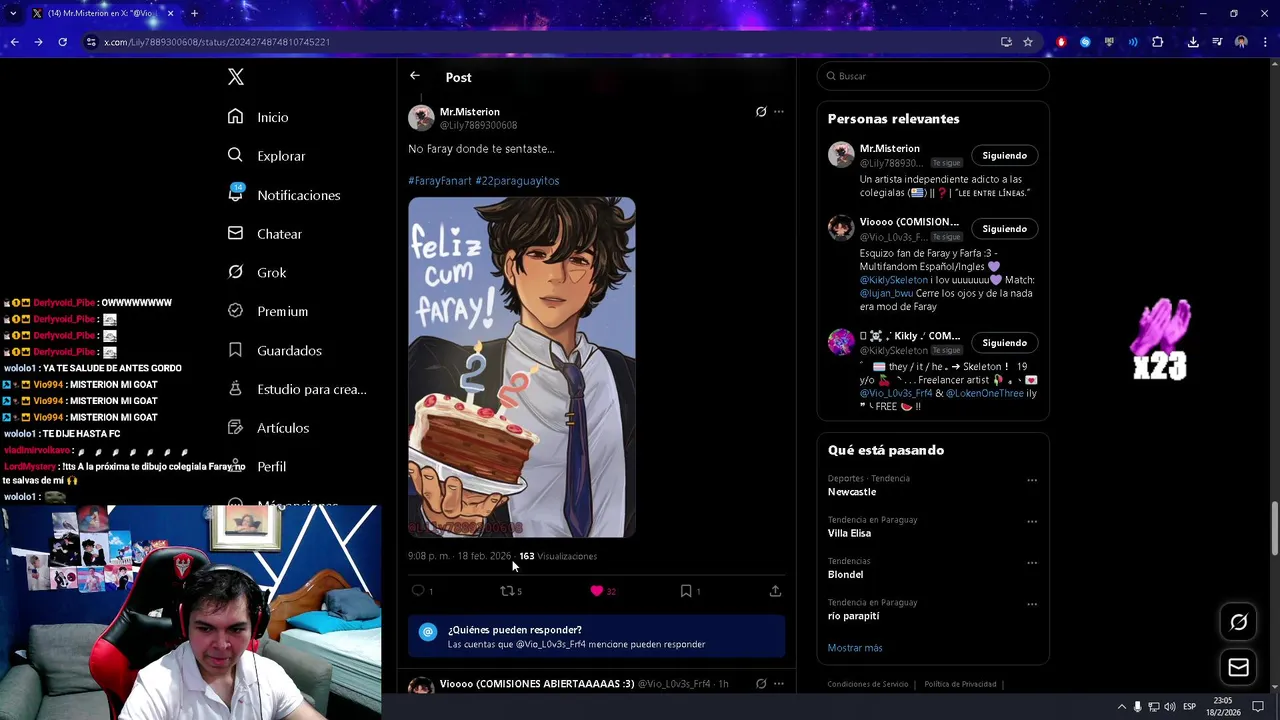
Task: Open Grok in the sidebar
Action: pyautogui.click(x=257, y=272)
